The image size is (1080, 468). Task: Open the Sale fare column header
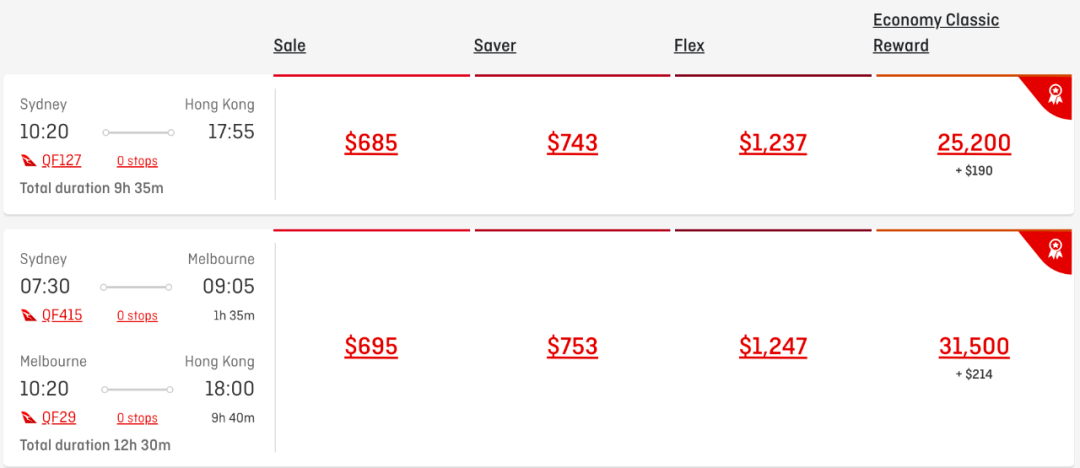[289, 45]
